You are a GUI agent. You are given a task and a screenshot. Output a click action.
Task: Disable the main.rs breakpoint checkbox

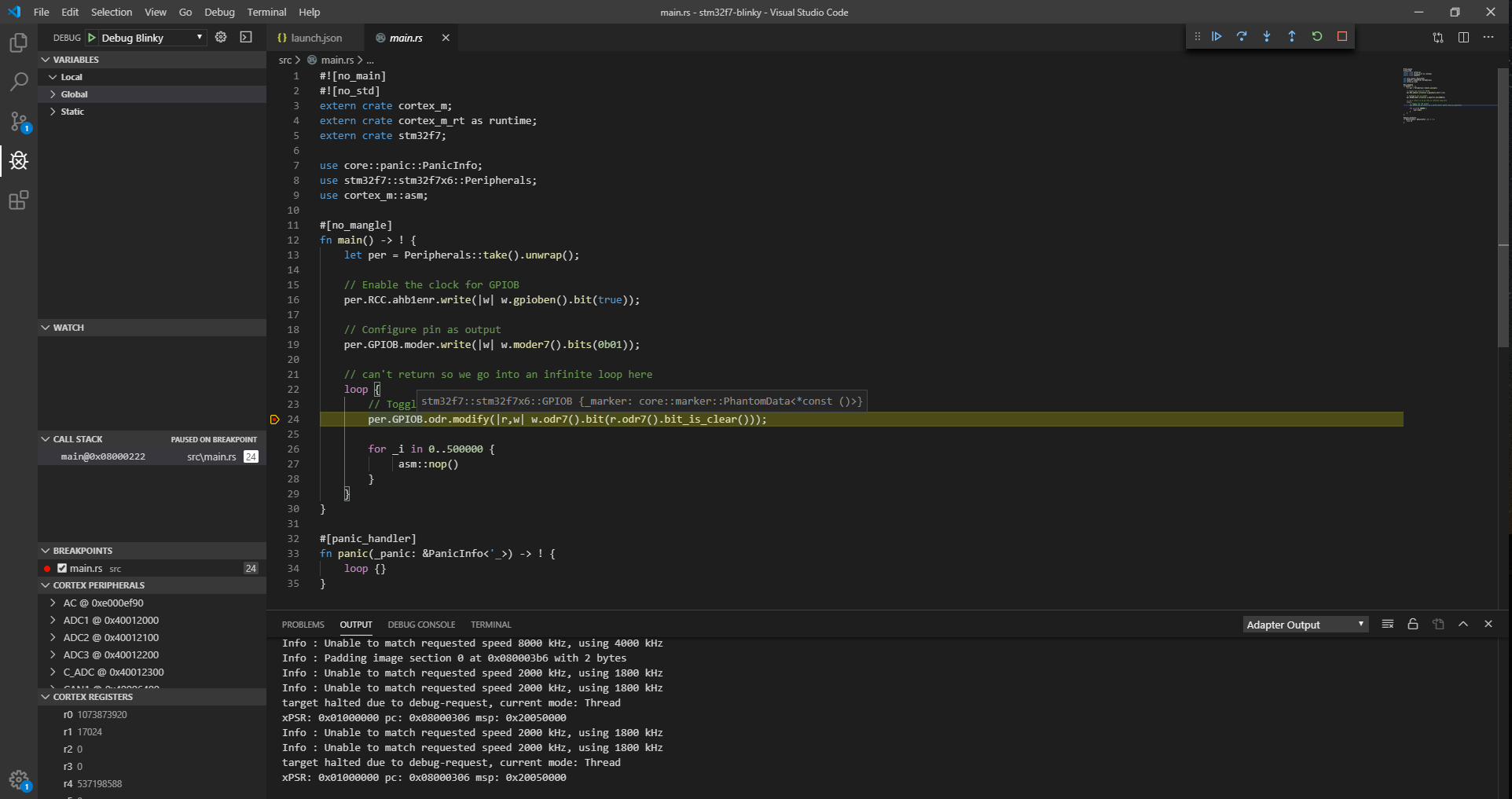coord(62,568)
